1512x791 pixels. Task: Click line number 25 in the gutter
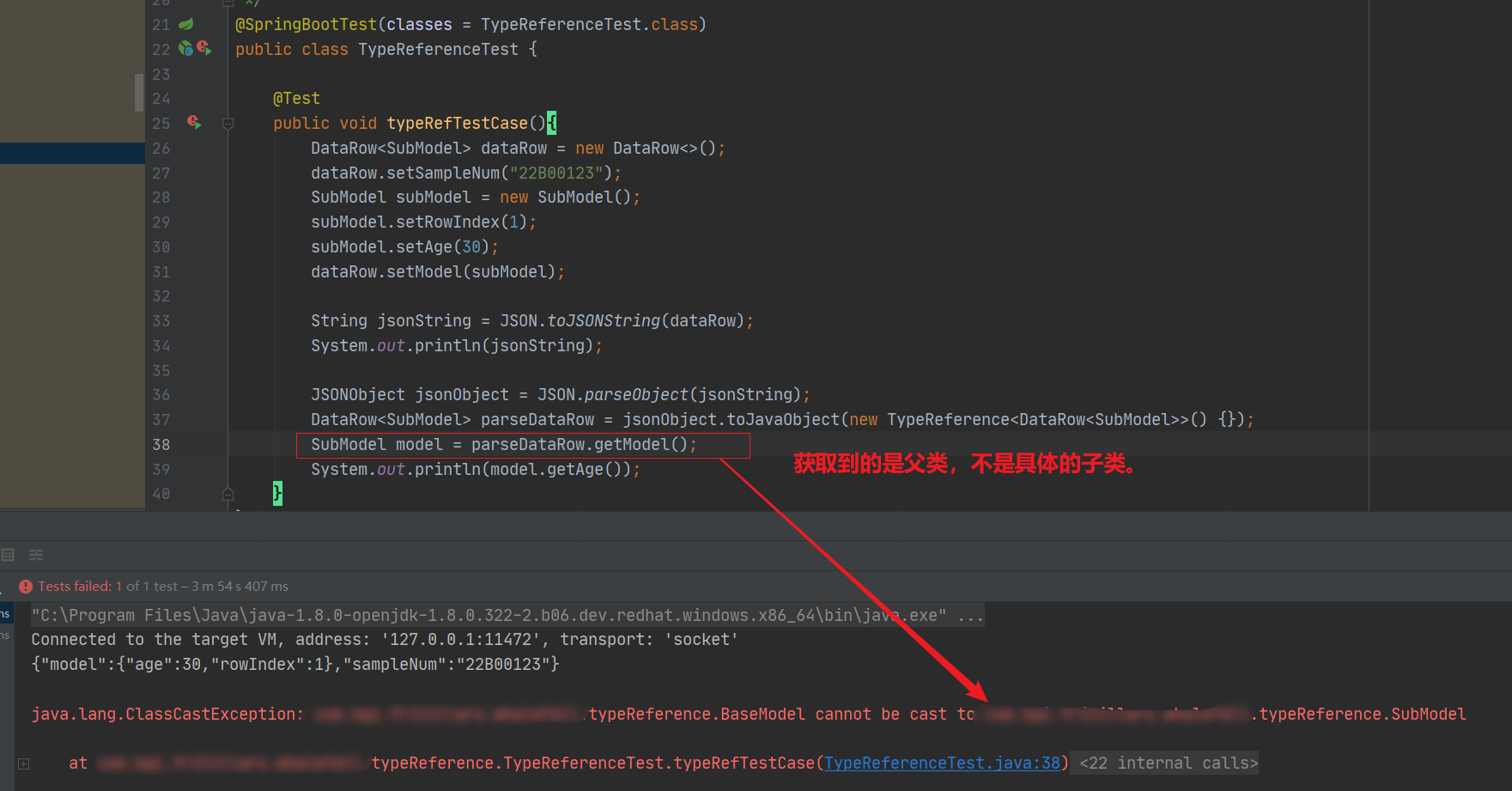161,124
